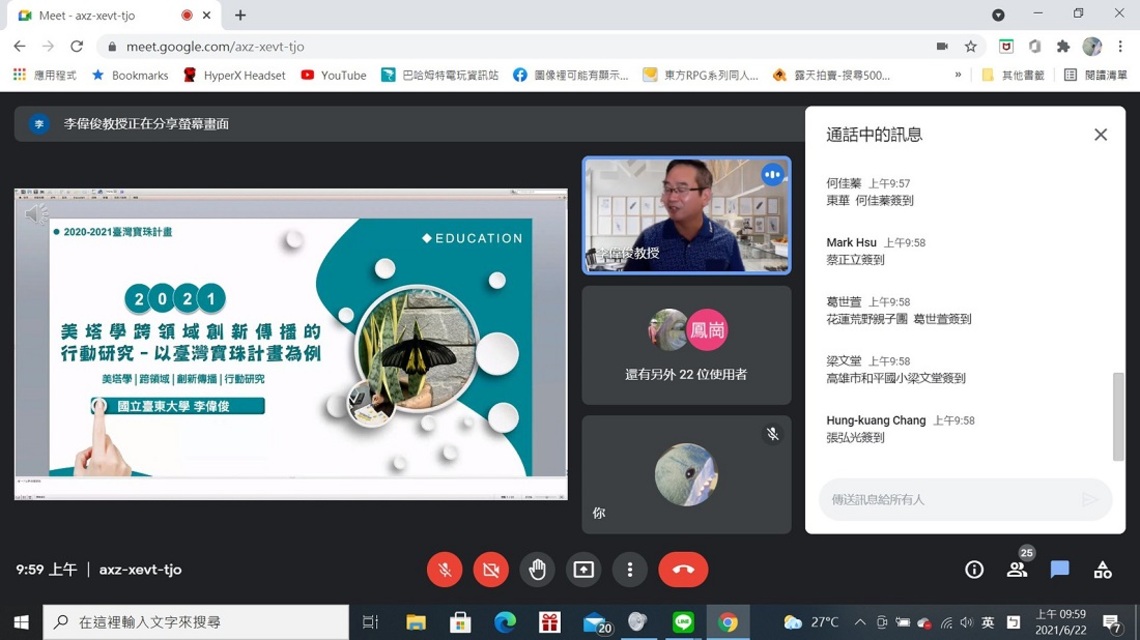Expand hidden bookmarks chevron
This screenshot has width=1140, height=640.
[x=958, y=75]
